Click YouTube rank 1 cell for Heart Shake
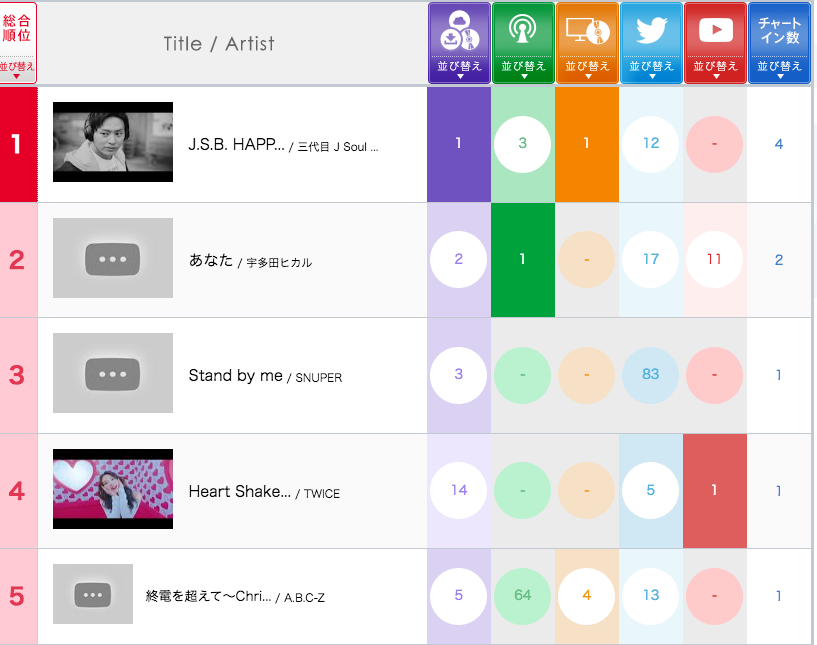The height and width of the screenshot is (645, 817). coord(714,491)
